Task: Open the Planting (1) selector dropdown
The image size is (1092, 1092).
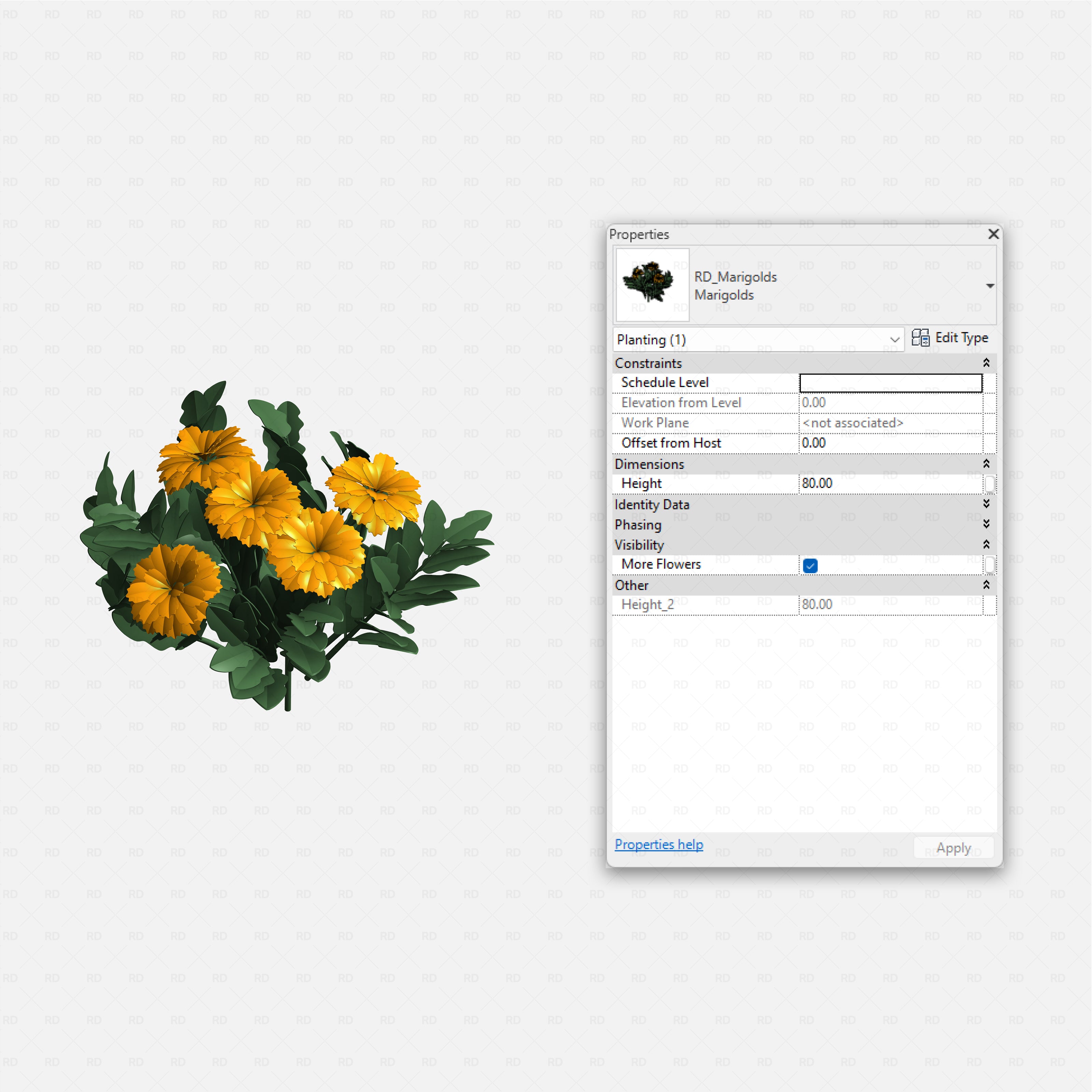Action: pos(895,340)
